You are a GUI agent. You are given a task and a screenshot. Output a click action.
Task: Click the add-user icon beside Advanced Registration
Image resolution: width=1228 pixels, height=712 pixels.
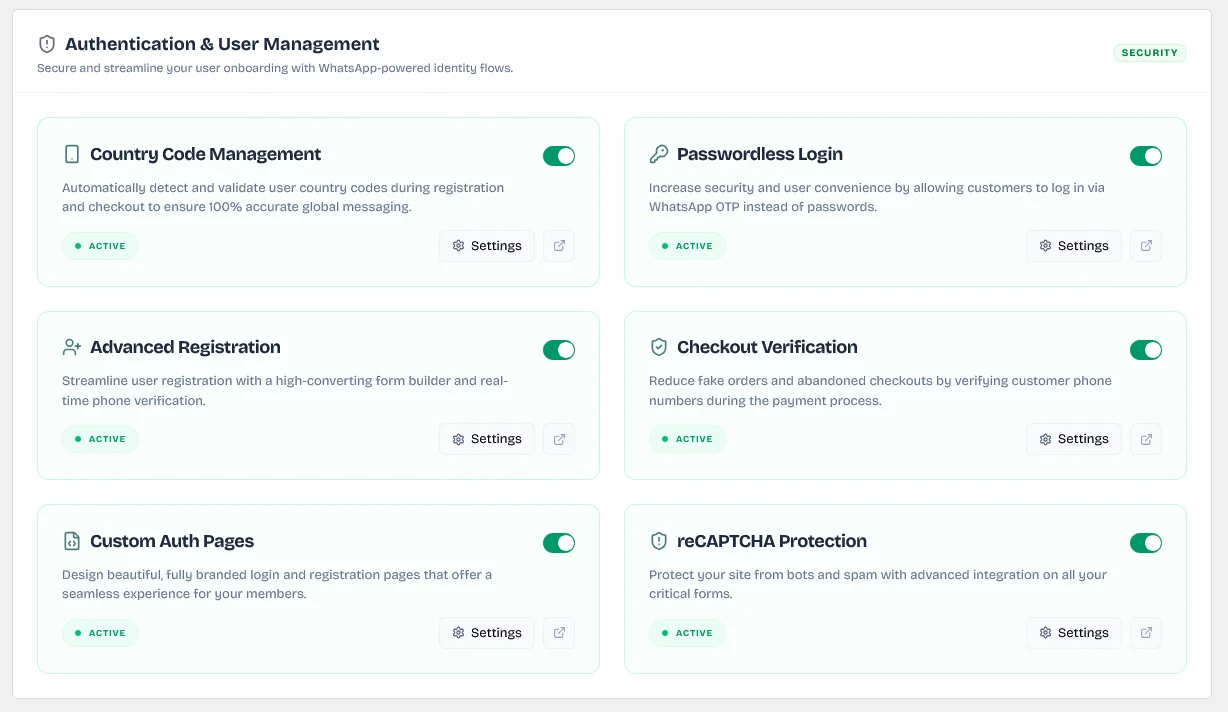pyautogui.click(x=72, y=347)
